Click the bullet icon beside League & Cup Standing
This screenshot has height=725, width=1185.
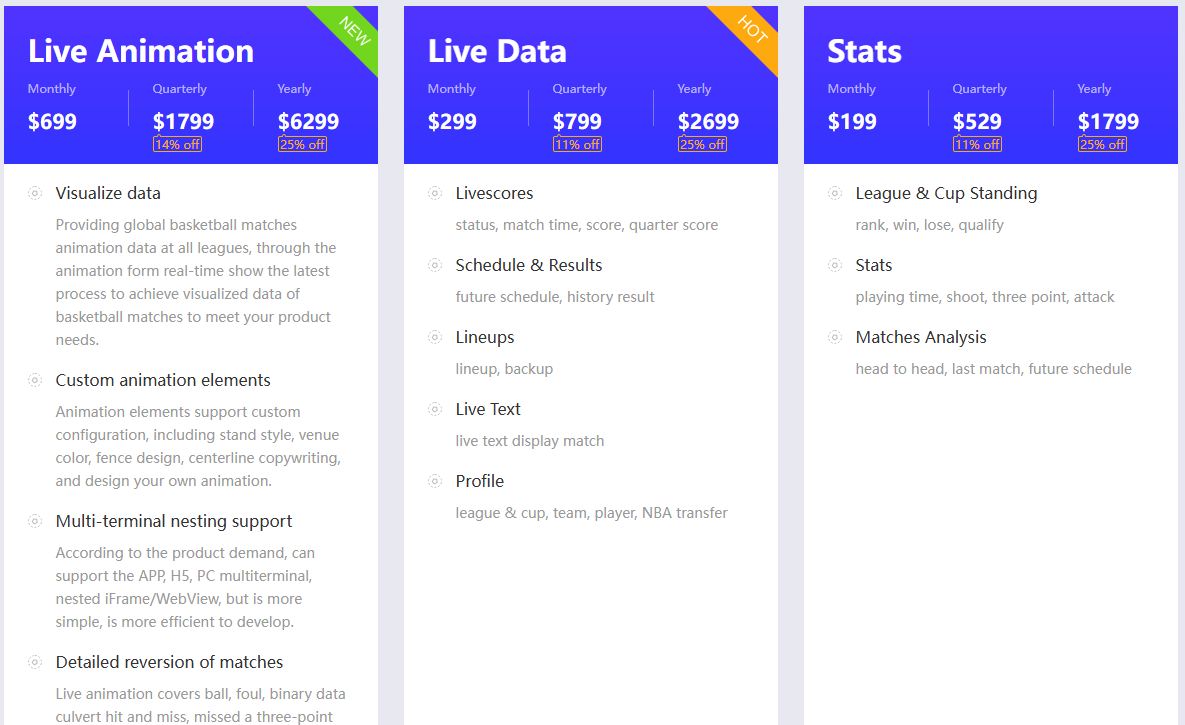pyautogui.click(x=834, y=193)
